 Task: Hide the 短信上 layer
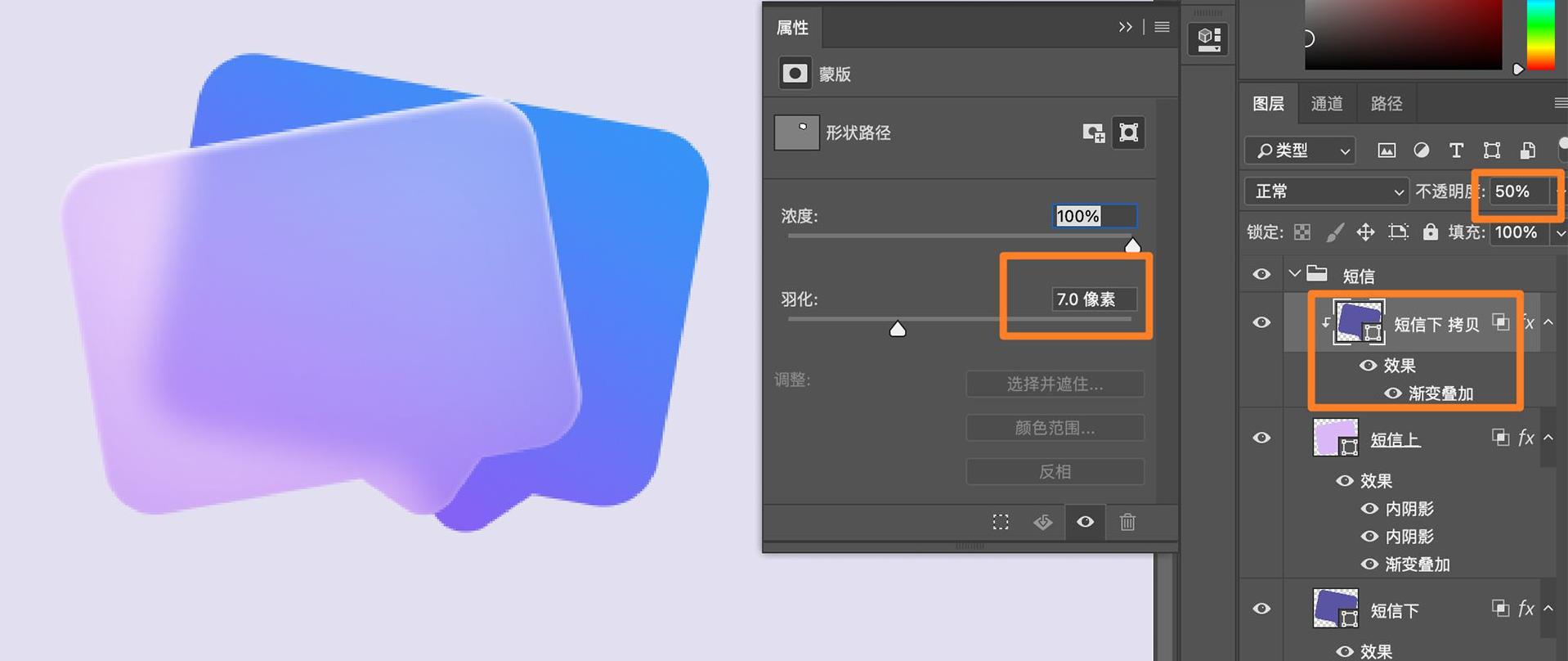(x=1261, y=438)
